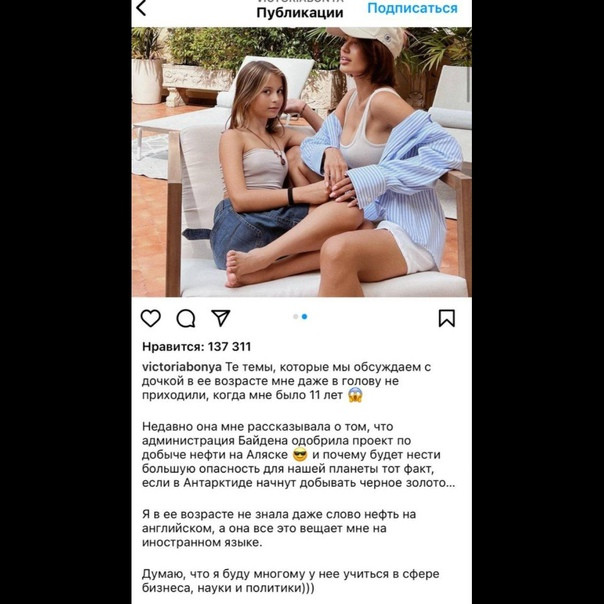
Task: Select the active blue carousel dot
Action: click(x=304, y=317)
